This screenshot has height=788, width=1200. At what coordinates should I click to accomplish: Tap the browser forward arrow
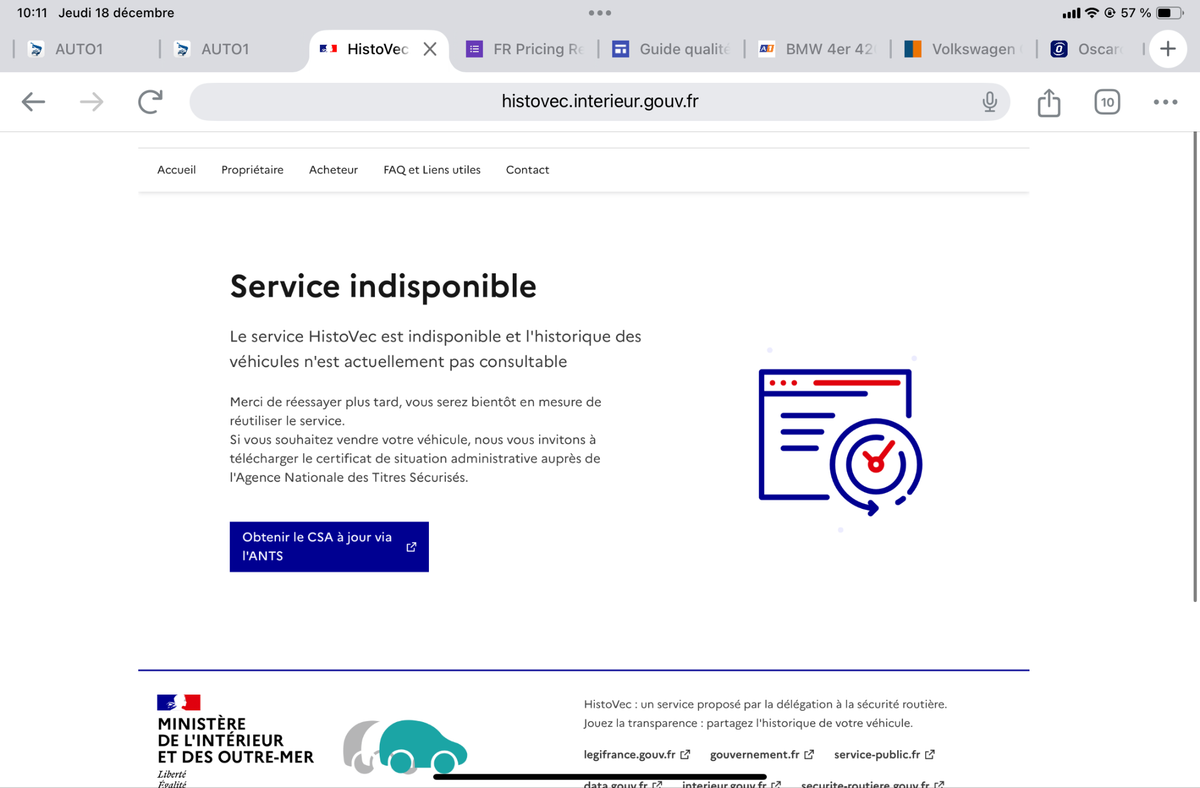(91, 102)
